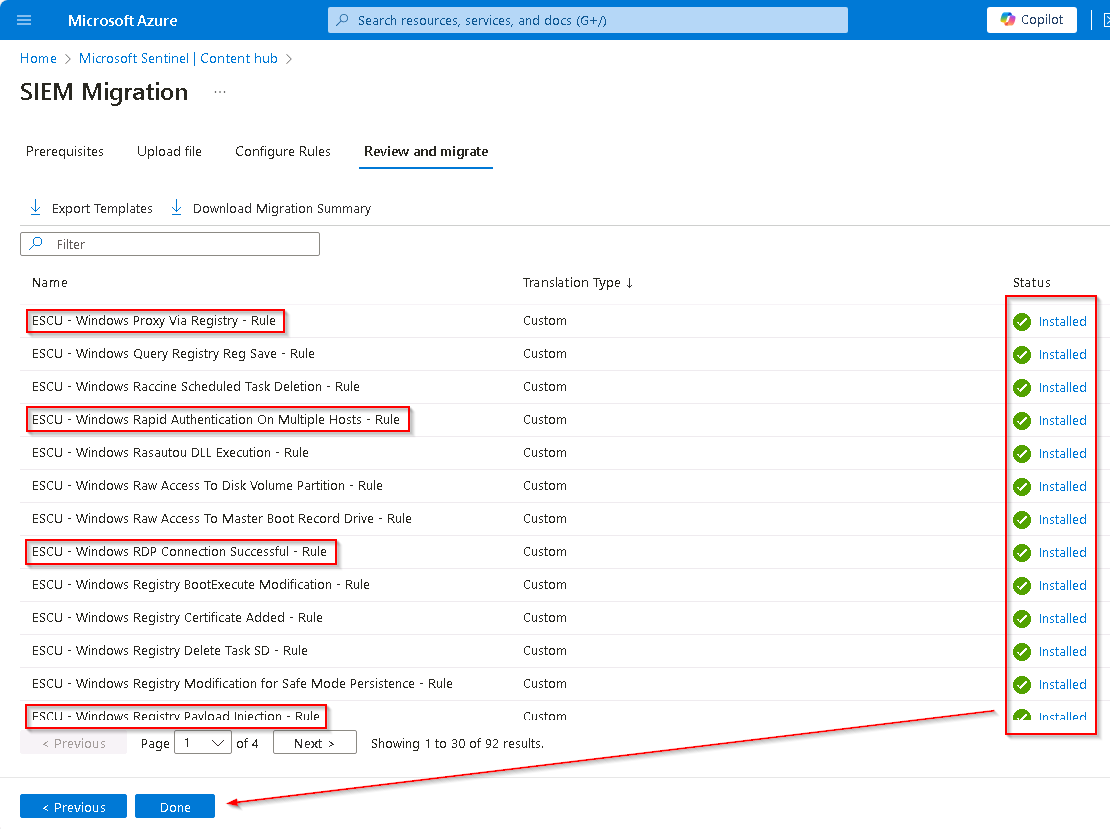Switch to the Configure Rules tab
The height and width of the screenshot is (829, 1110).
(x=282, y=151)
